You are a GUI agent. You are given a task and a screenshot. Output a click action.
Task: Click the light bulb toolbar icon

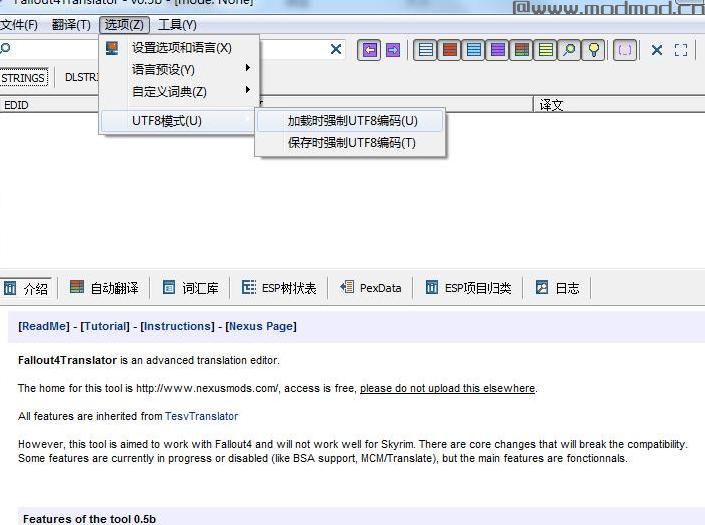pyautogui.click(x=593, y=50)
